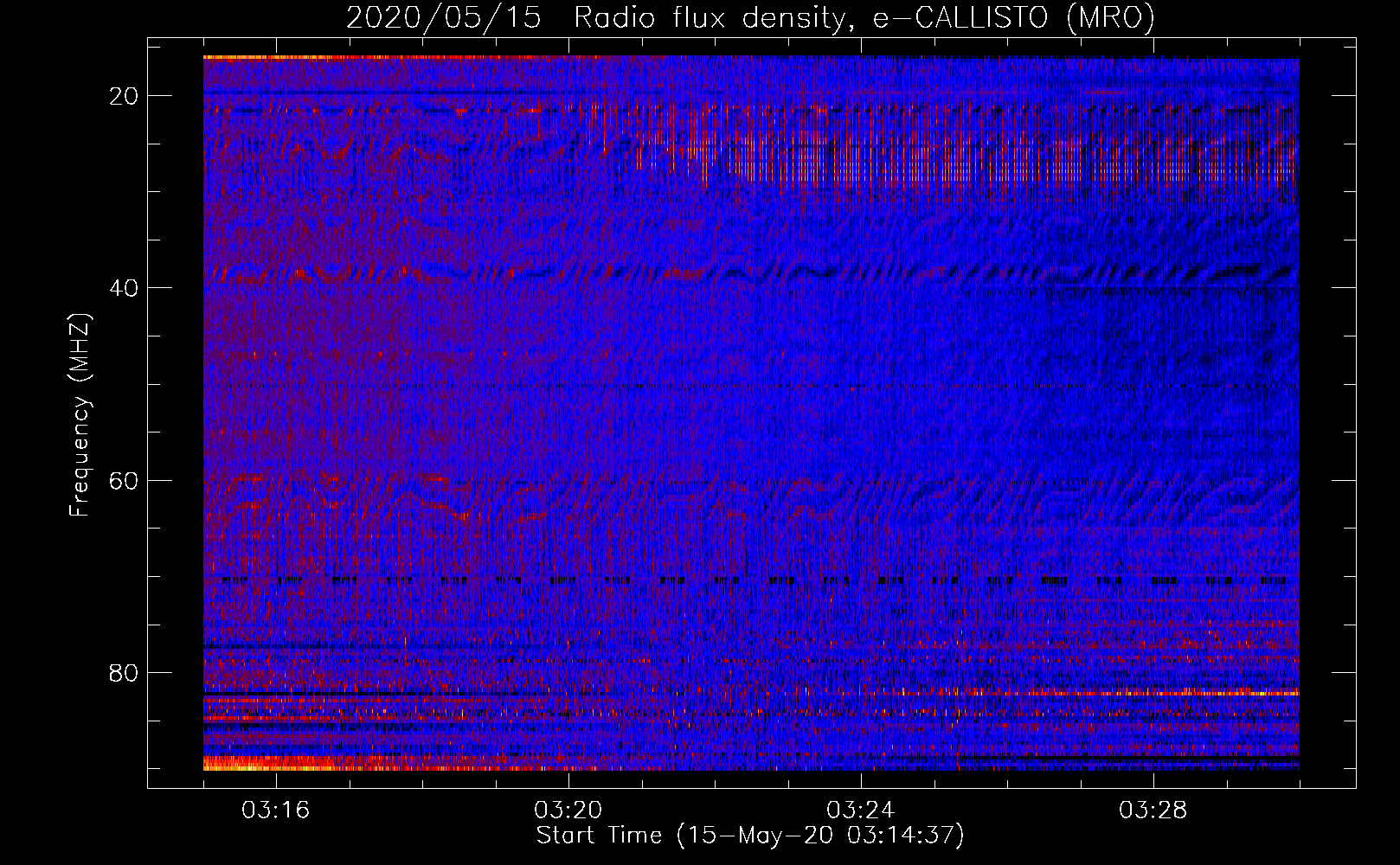Click the plot title '2020/05/15 Radio flux density'
Screen dimensions: 1400x865
(x=750, y=18)
